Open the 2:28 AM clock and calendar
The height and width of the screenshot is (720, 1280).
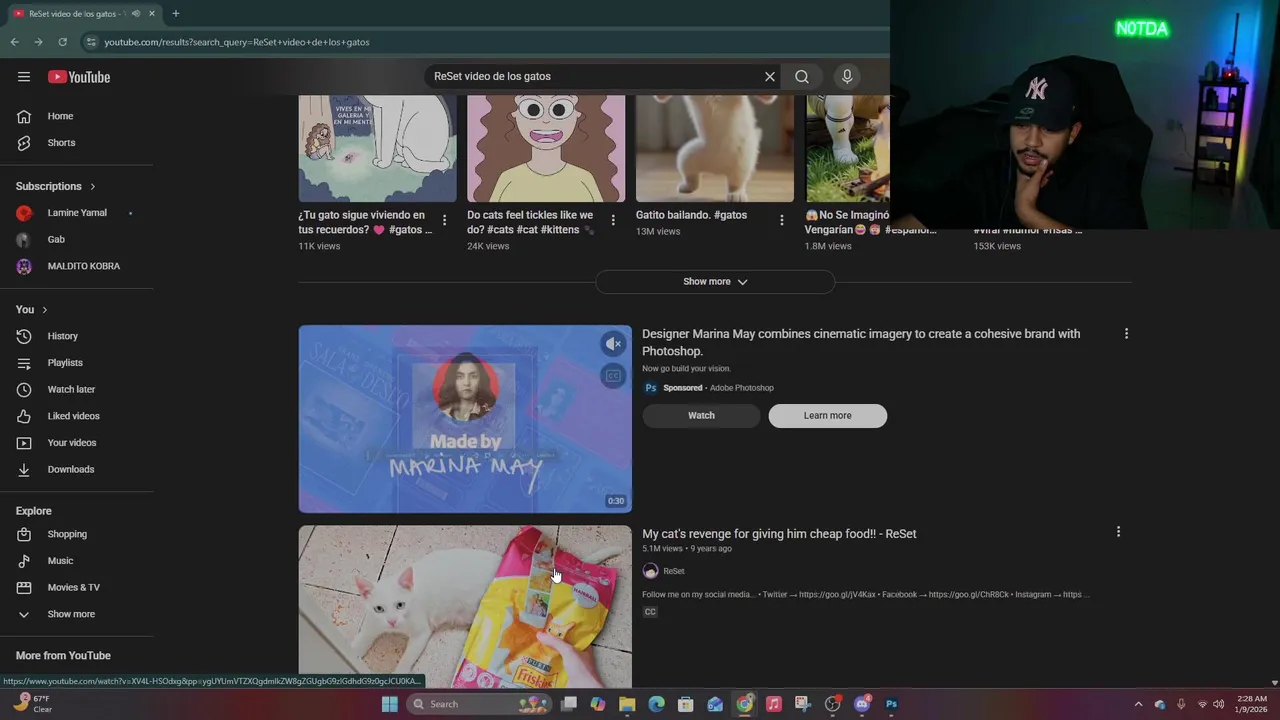(1252, 704)
